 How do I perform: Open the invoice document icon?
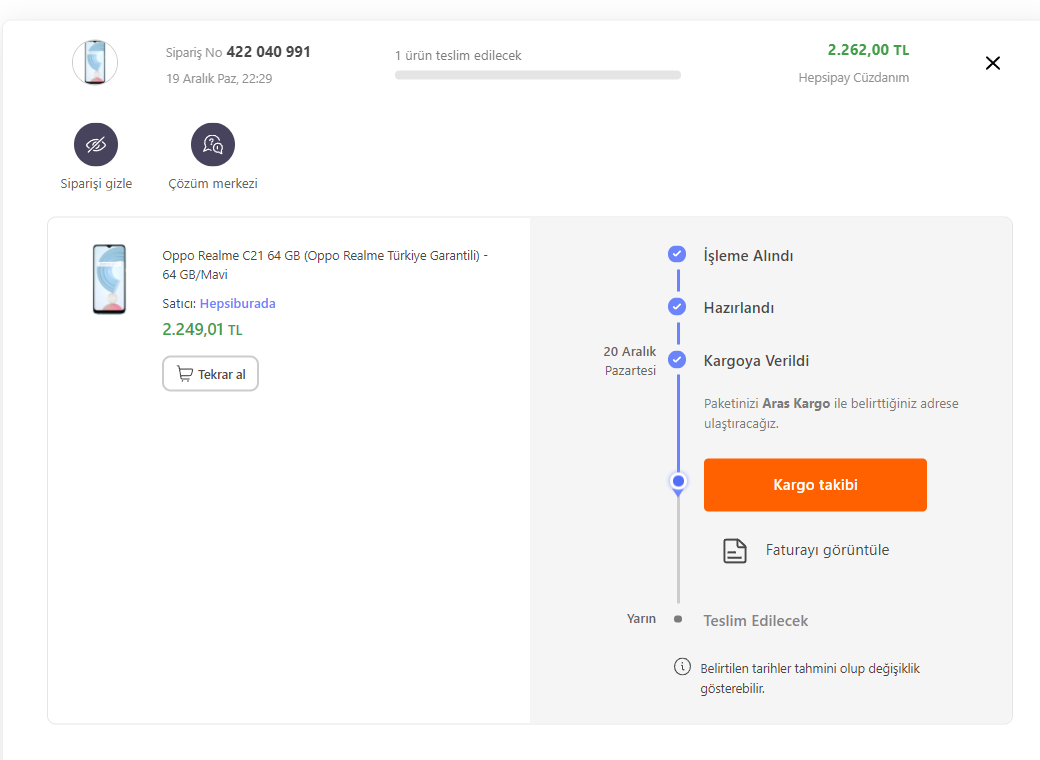coord(735,550)
